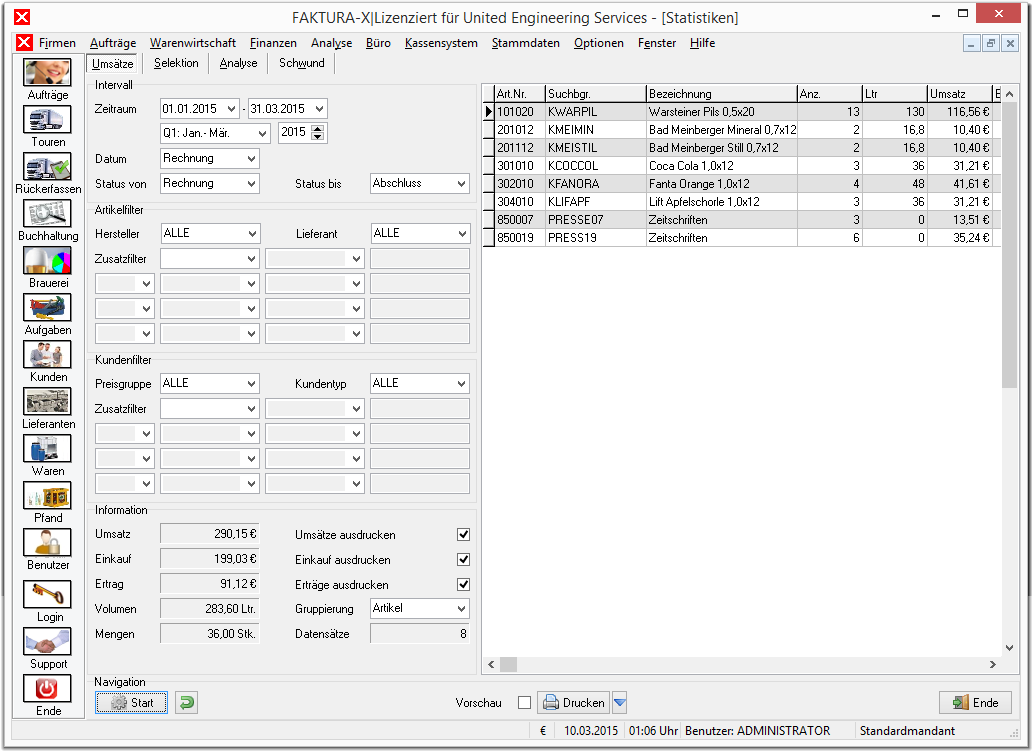Open the Kassensystem menu
This screenshot has width=1032, height=751.
pyautogui.click(x=441, y=43)
